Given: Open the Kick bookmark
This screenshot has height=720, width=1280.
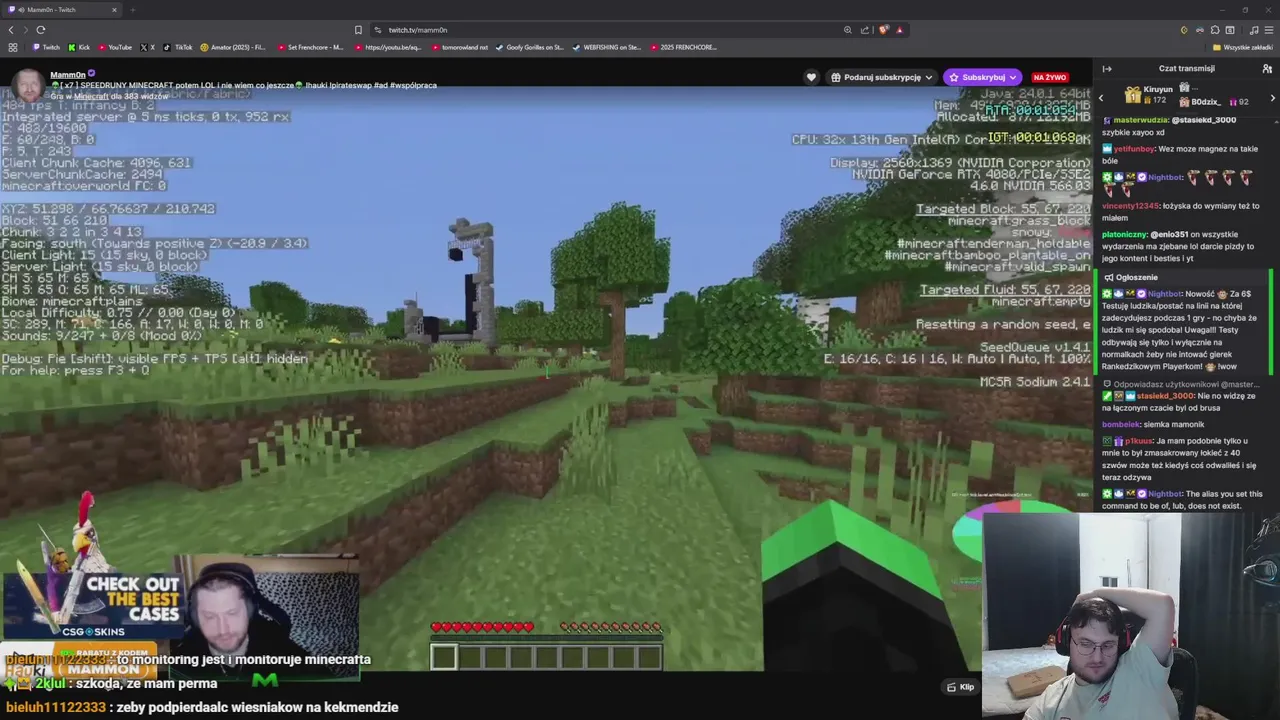Looking at the screenshot, I should coord(79,47).
